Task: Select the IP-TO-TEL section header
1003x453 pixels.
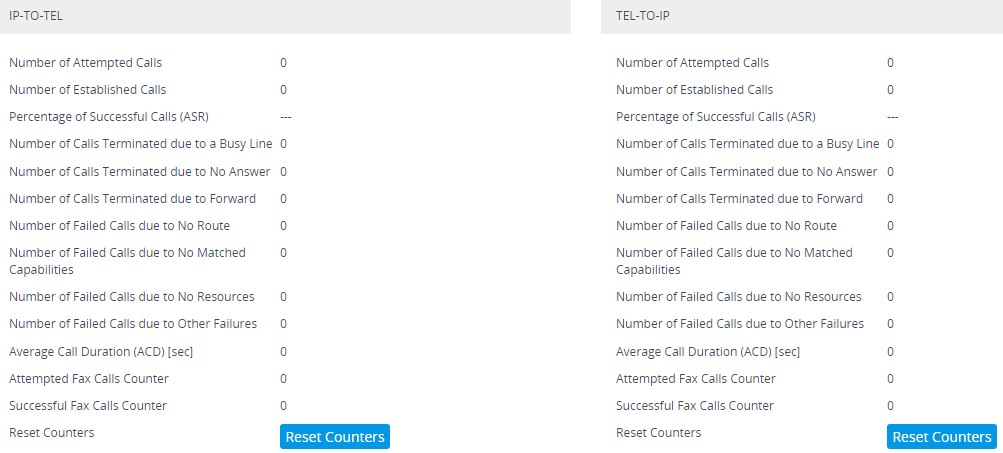Action: tap(285, 17)
